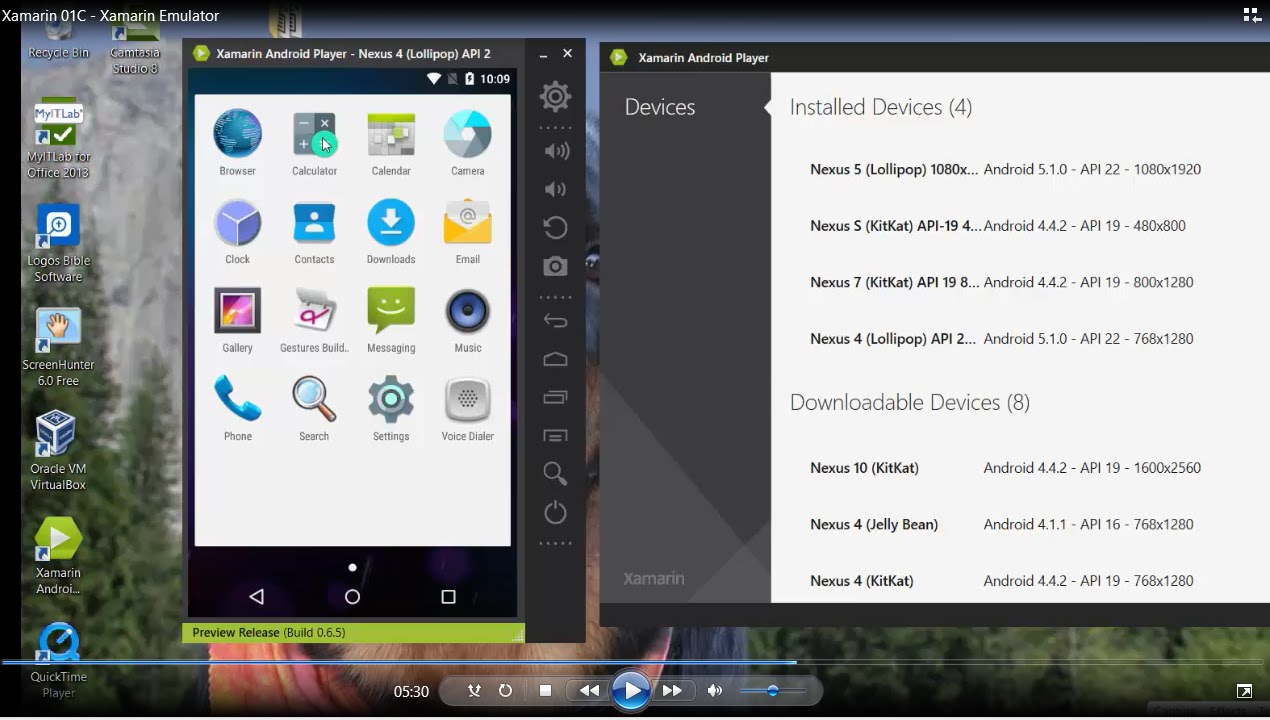This screenshot has width=1270, height=720.
Task: Open emulator settings gear in side toolbar
Action: (555, 97)
